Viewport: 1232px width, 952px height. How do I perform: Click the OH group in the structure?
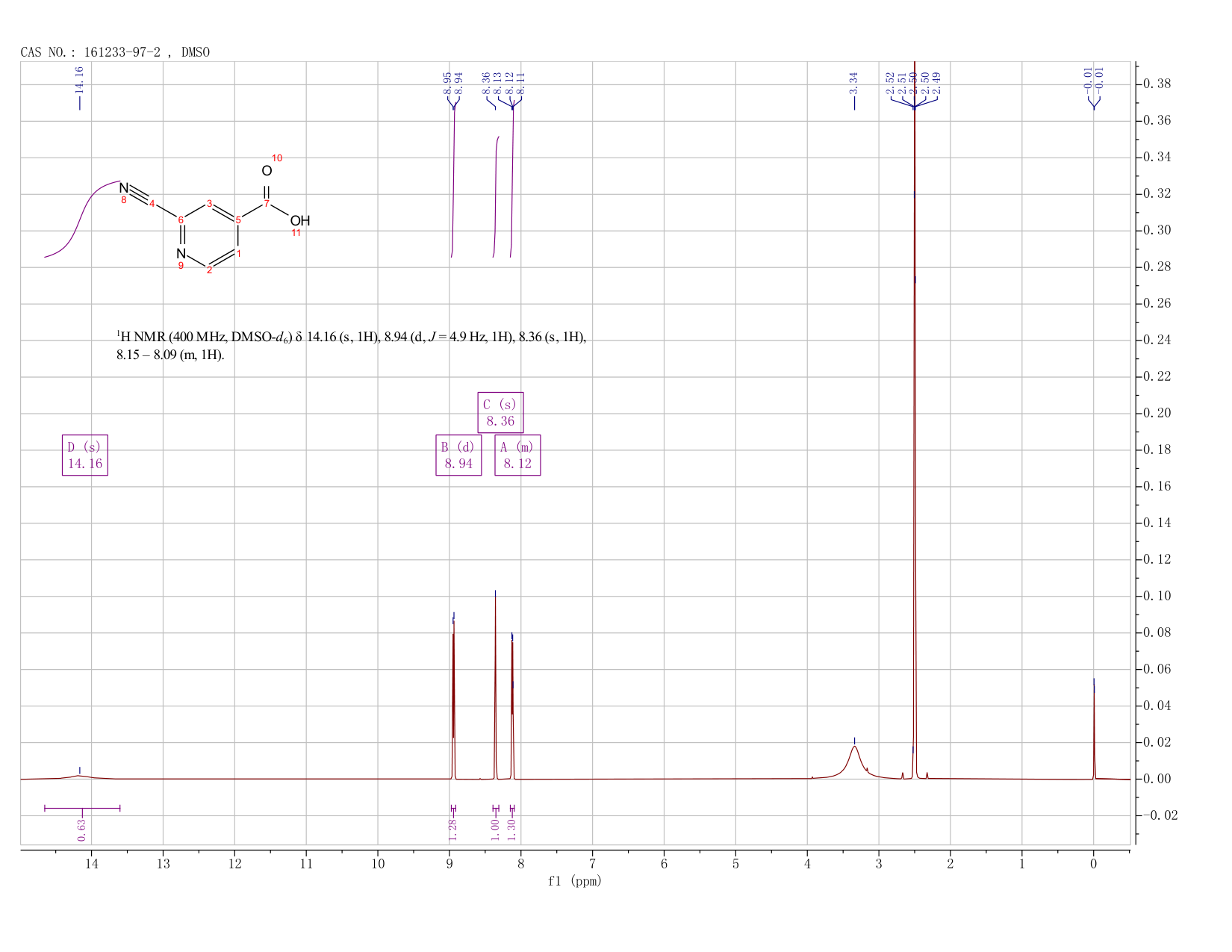(x=300, y=221)
